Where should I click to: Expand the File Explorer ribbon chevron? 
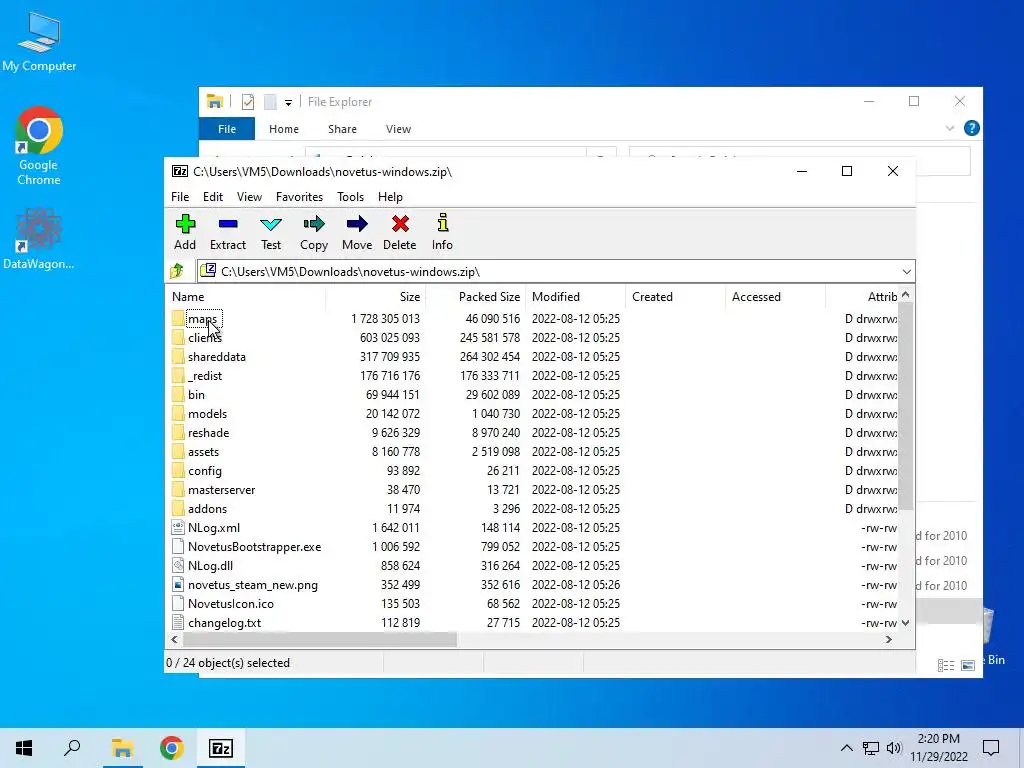(950, 129)
